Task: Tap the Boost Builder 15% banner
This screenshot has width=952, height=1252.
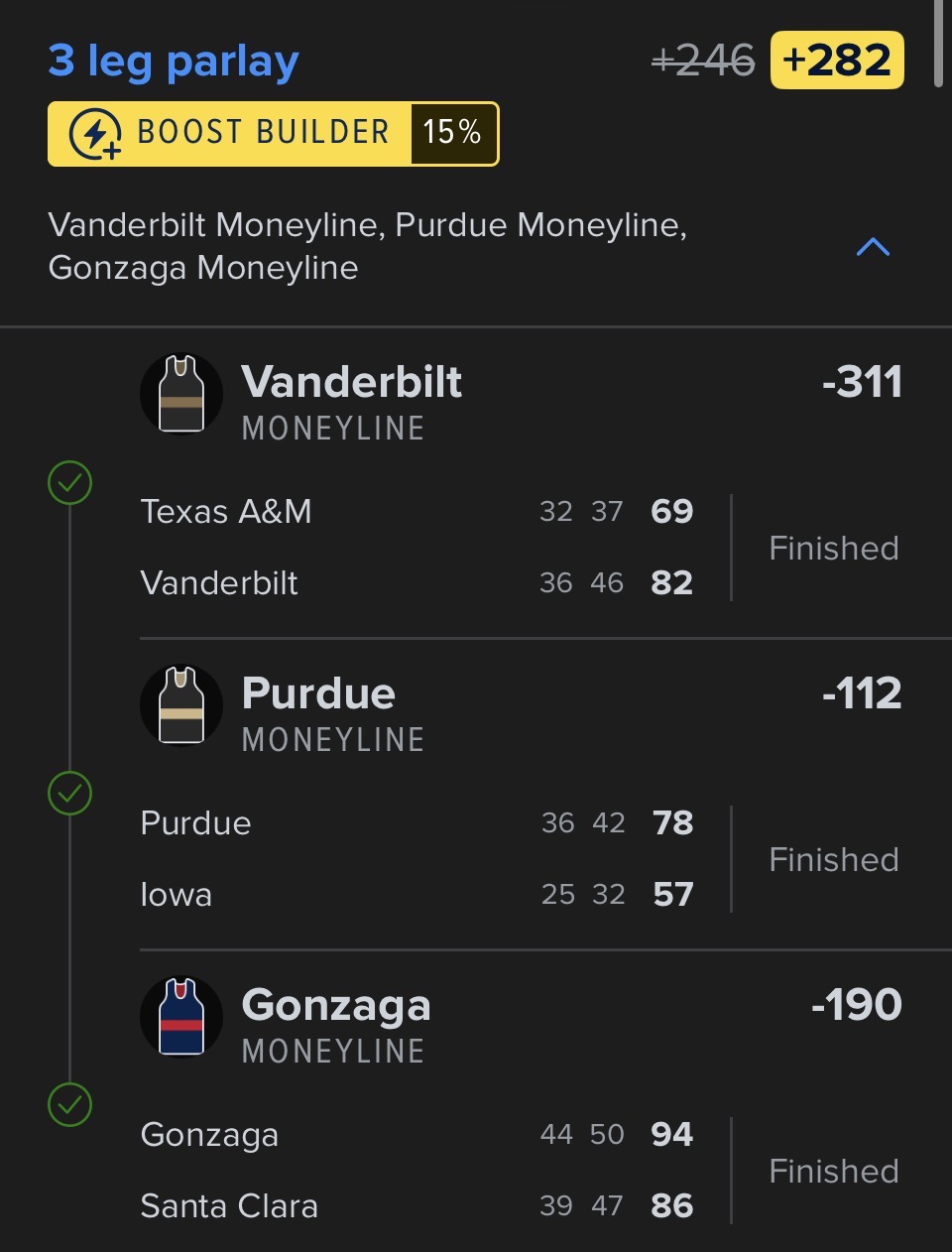Action: point(274,134)
